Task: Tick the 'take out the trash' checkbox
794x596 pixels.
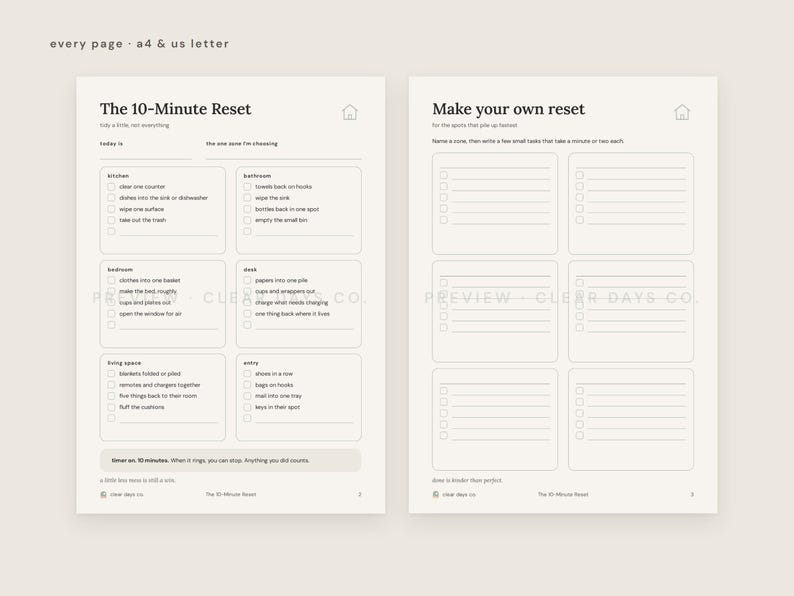Action: 111,220
